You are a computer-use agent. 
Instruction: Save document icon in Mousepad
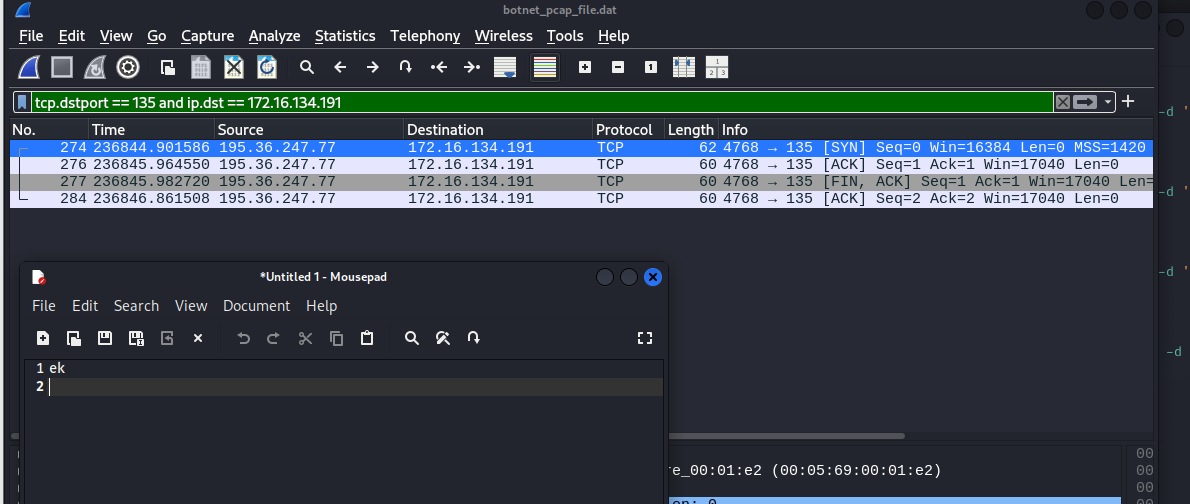point(105,338)
